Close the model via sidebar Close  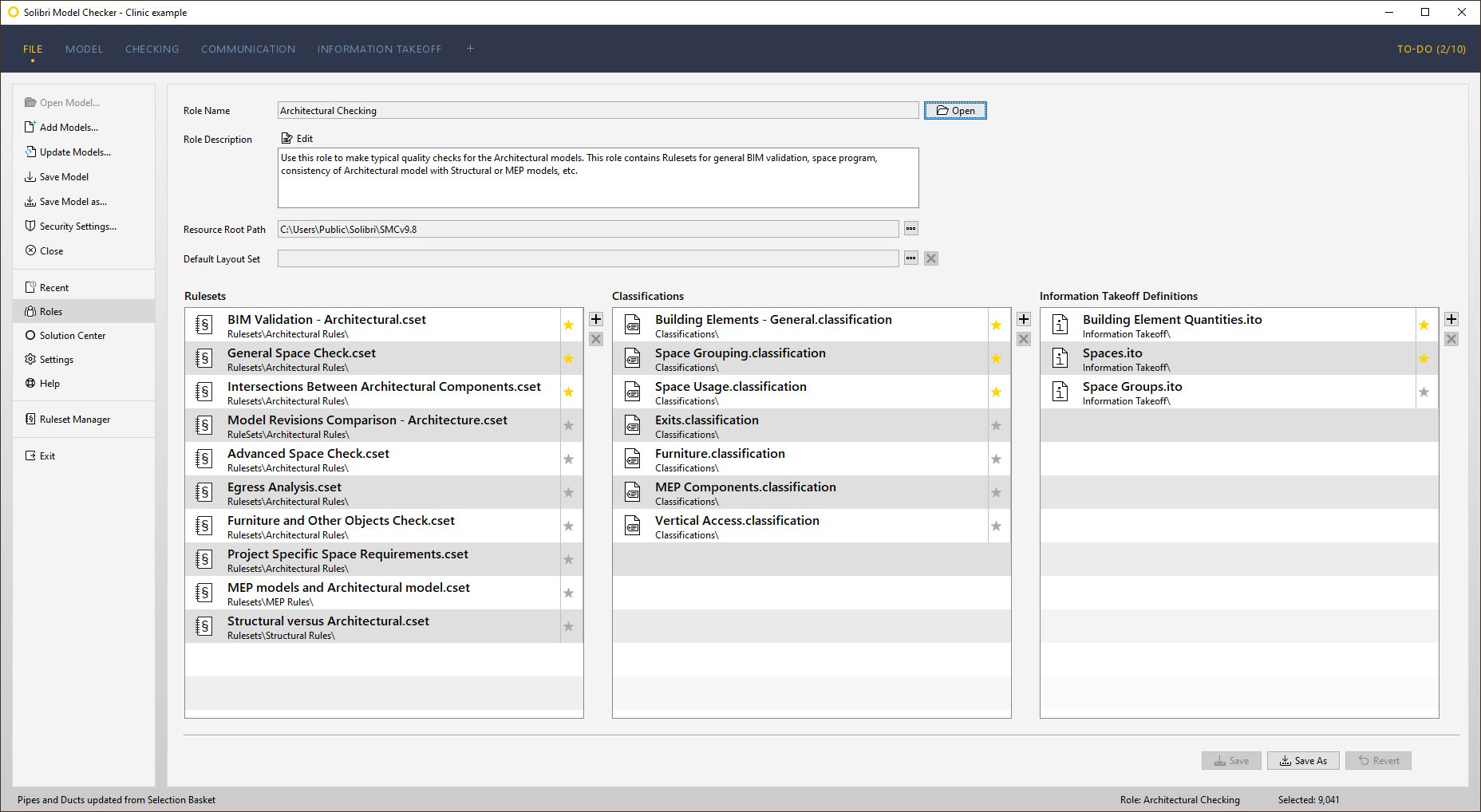pyautogui.click(x=44, y=250)
